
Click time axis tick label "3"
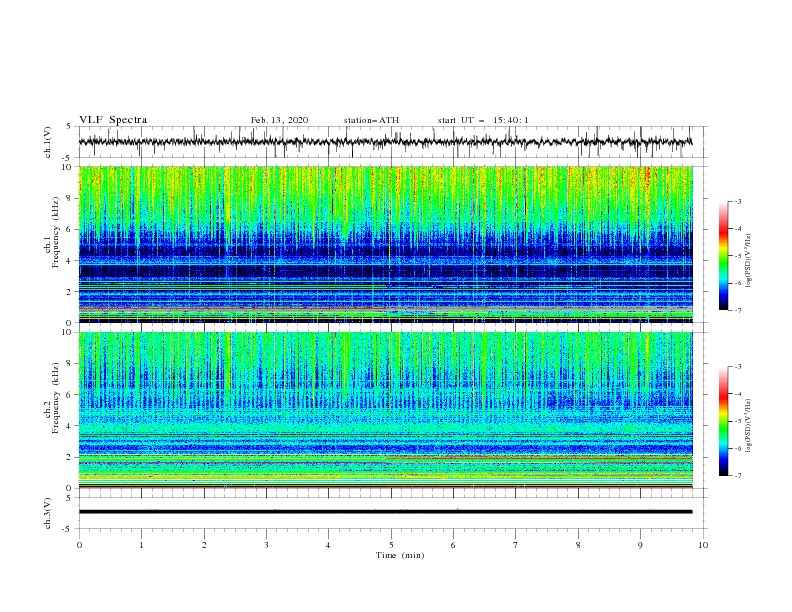(266, 545)
